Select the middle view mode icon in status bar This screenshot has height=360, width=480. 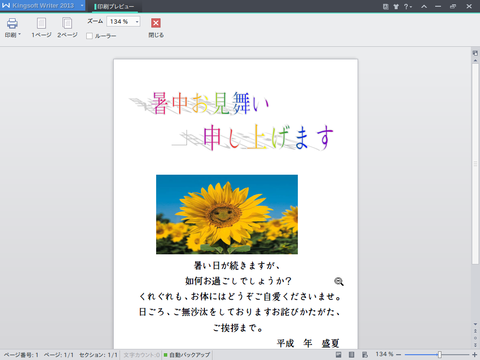pos(351,355)
